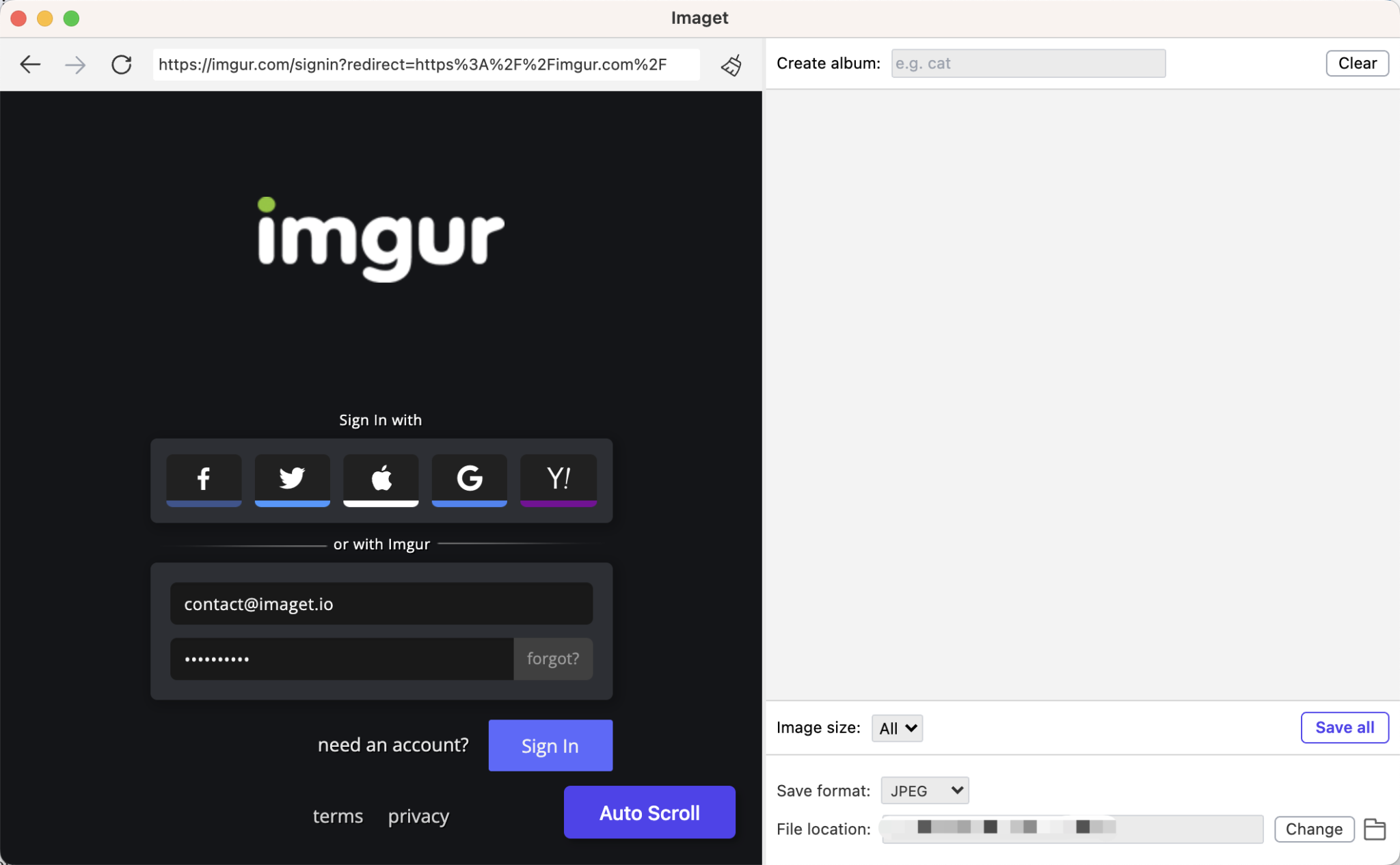Sign in with Yahoo icon
Image resolution: width=1400 pixels, height=865 pixels.
[558, 479]
